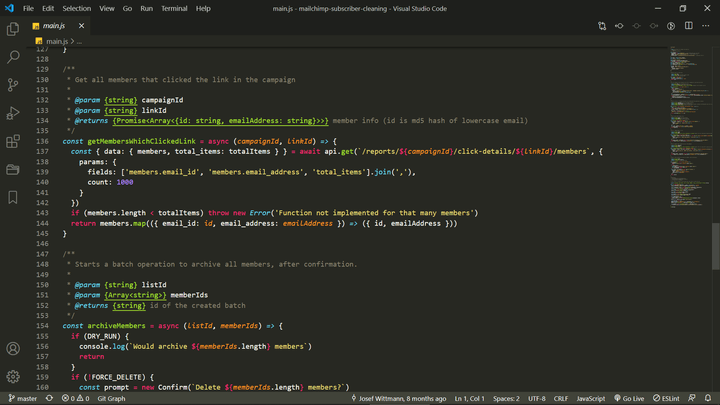Split the editor to the right
This screenshot has height=405, width=720.
point(688,26)
